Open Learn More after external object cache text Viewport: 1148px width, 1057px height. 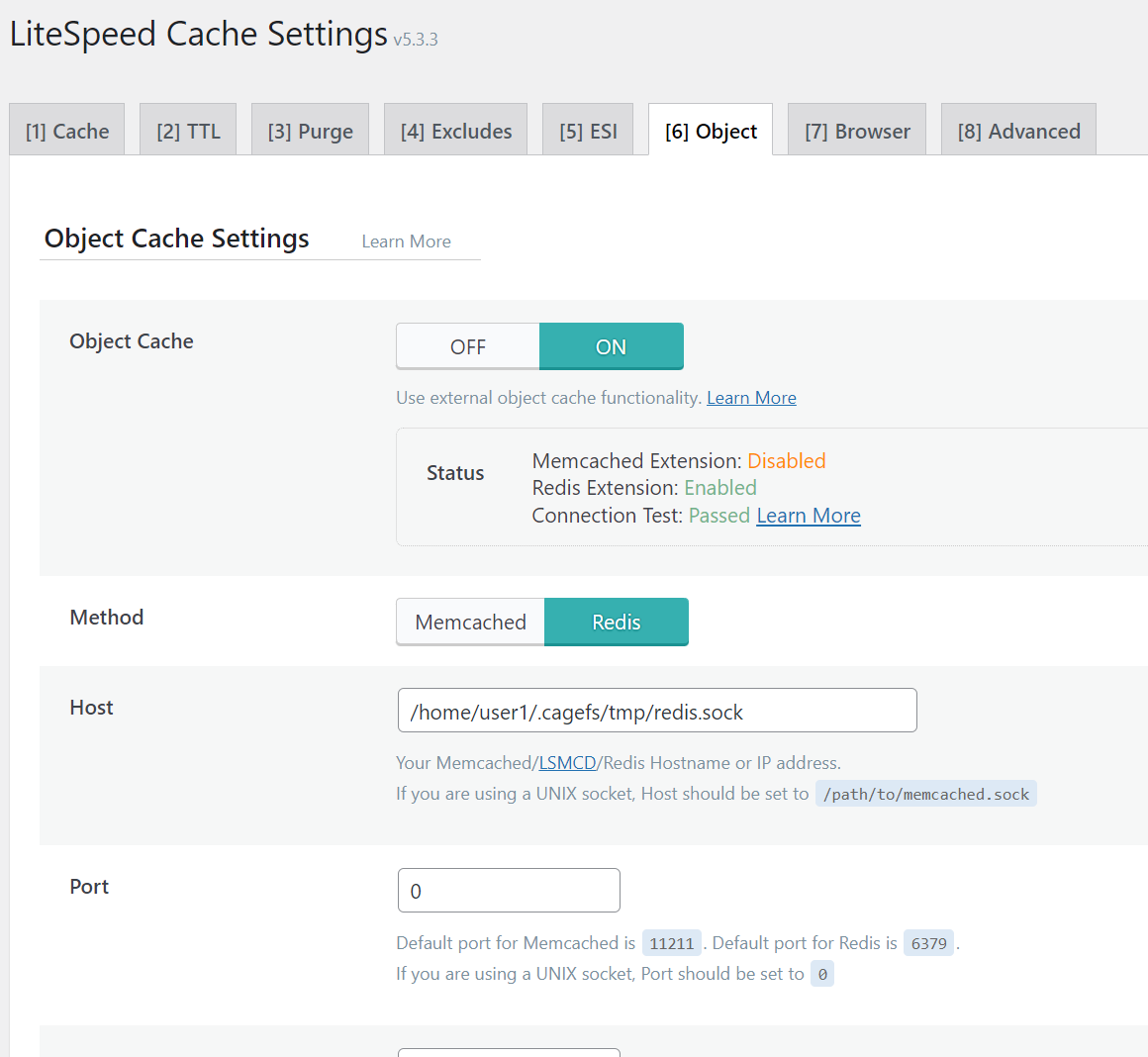[x=751, y=398]
